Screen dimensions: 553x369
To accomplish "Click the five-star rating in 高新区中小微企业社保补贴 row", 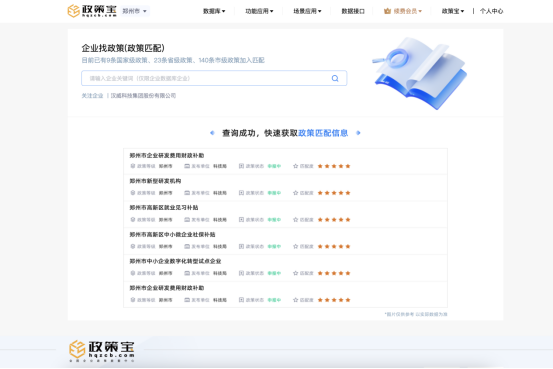I will click(x=334, y=247).
